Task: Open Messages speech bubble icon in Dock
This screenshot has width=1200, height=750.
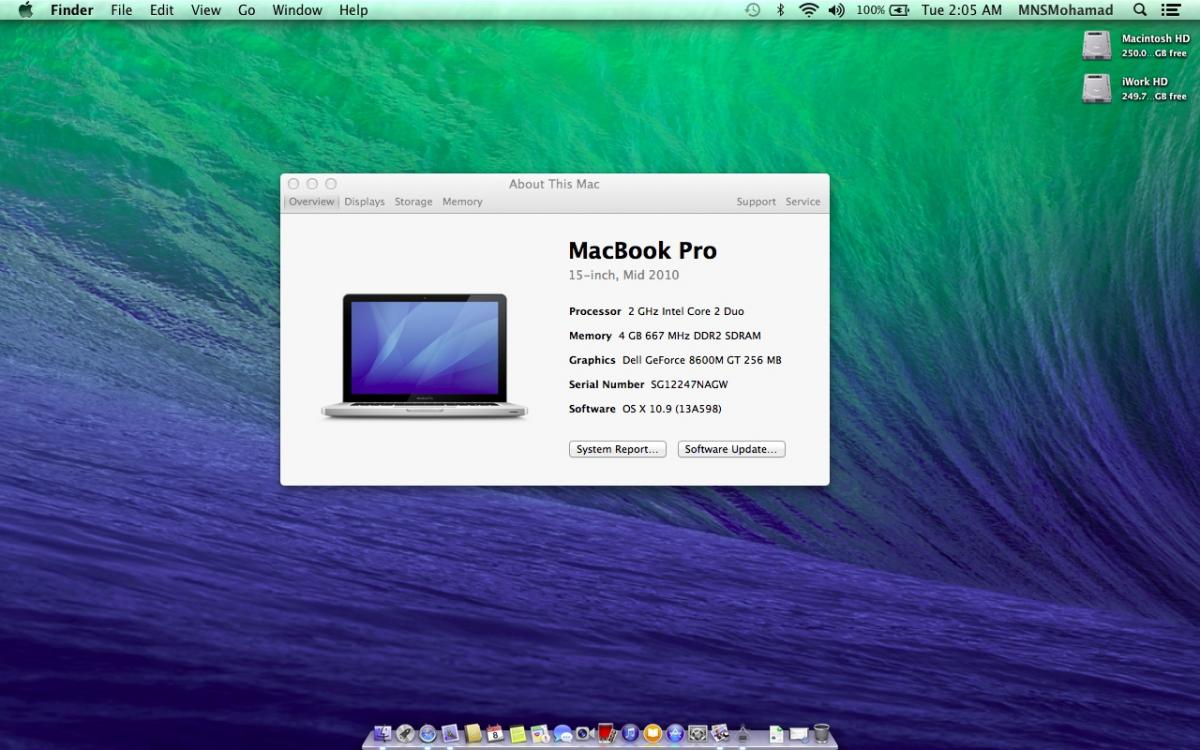Action: (x=562, y=734)
